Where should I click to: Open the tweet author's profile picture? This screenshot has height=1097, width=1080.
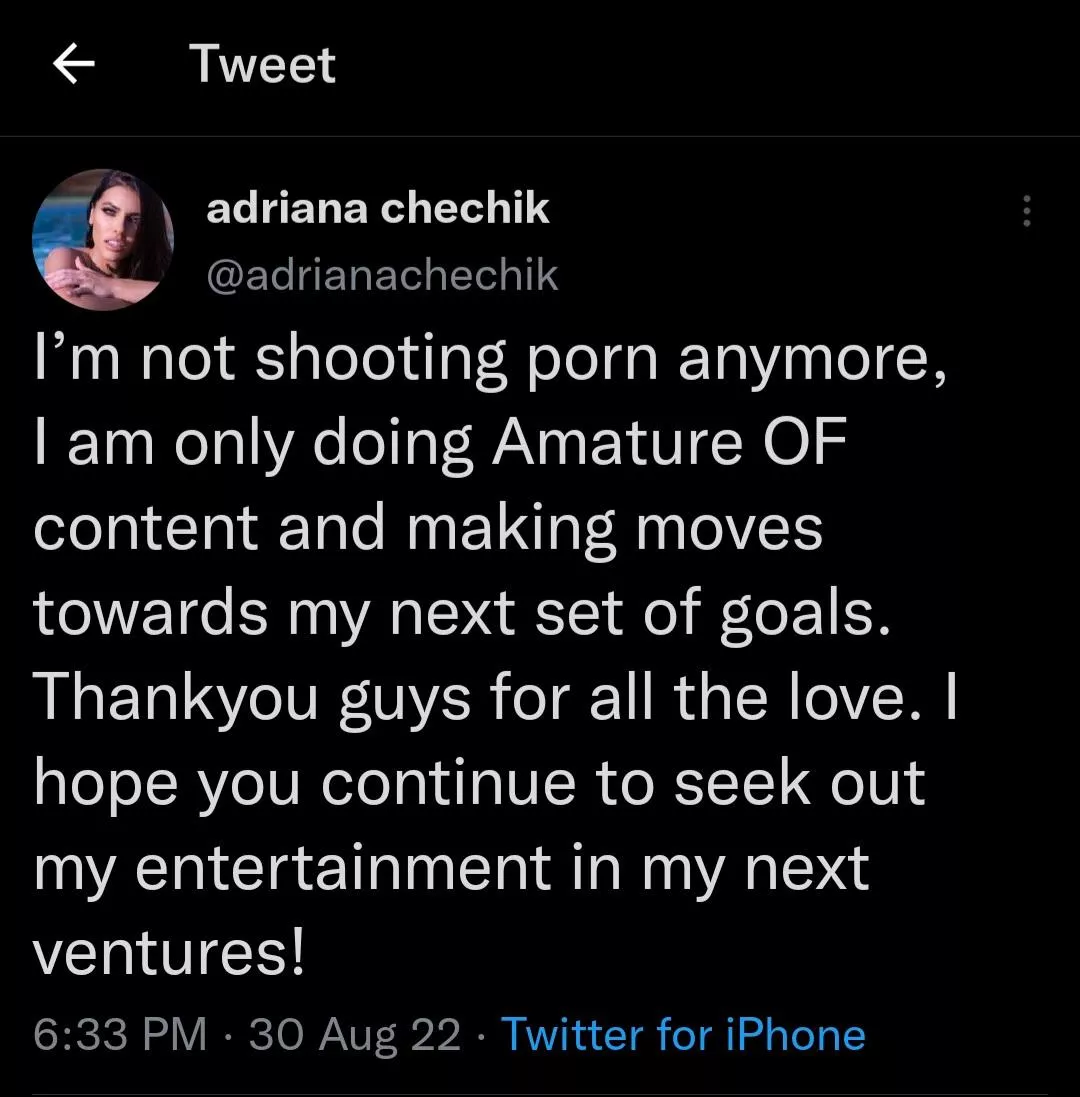point(104,239)
